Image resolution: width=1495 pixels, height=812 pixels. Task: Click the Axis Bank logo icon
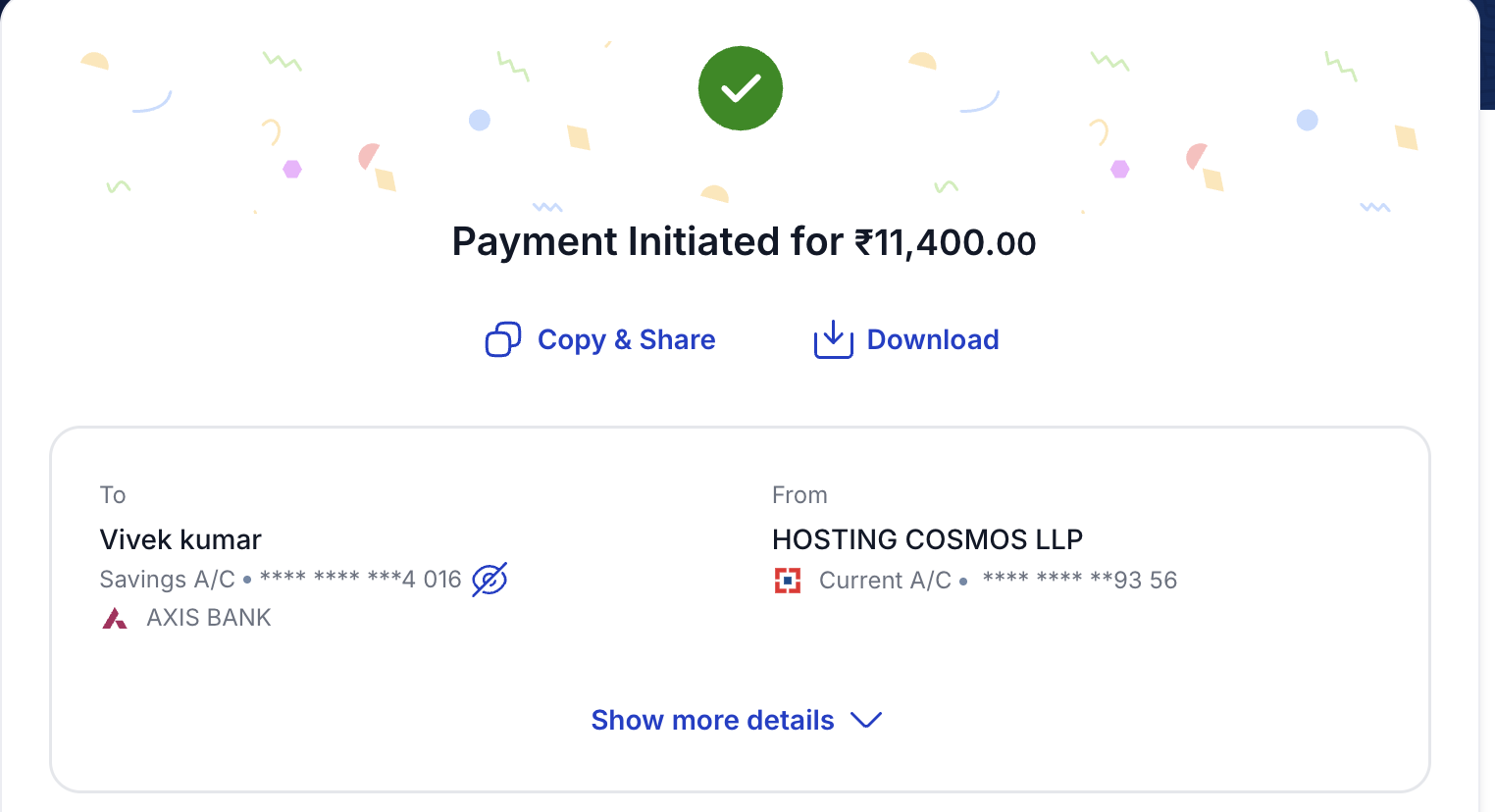115,618
